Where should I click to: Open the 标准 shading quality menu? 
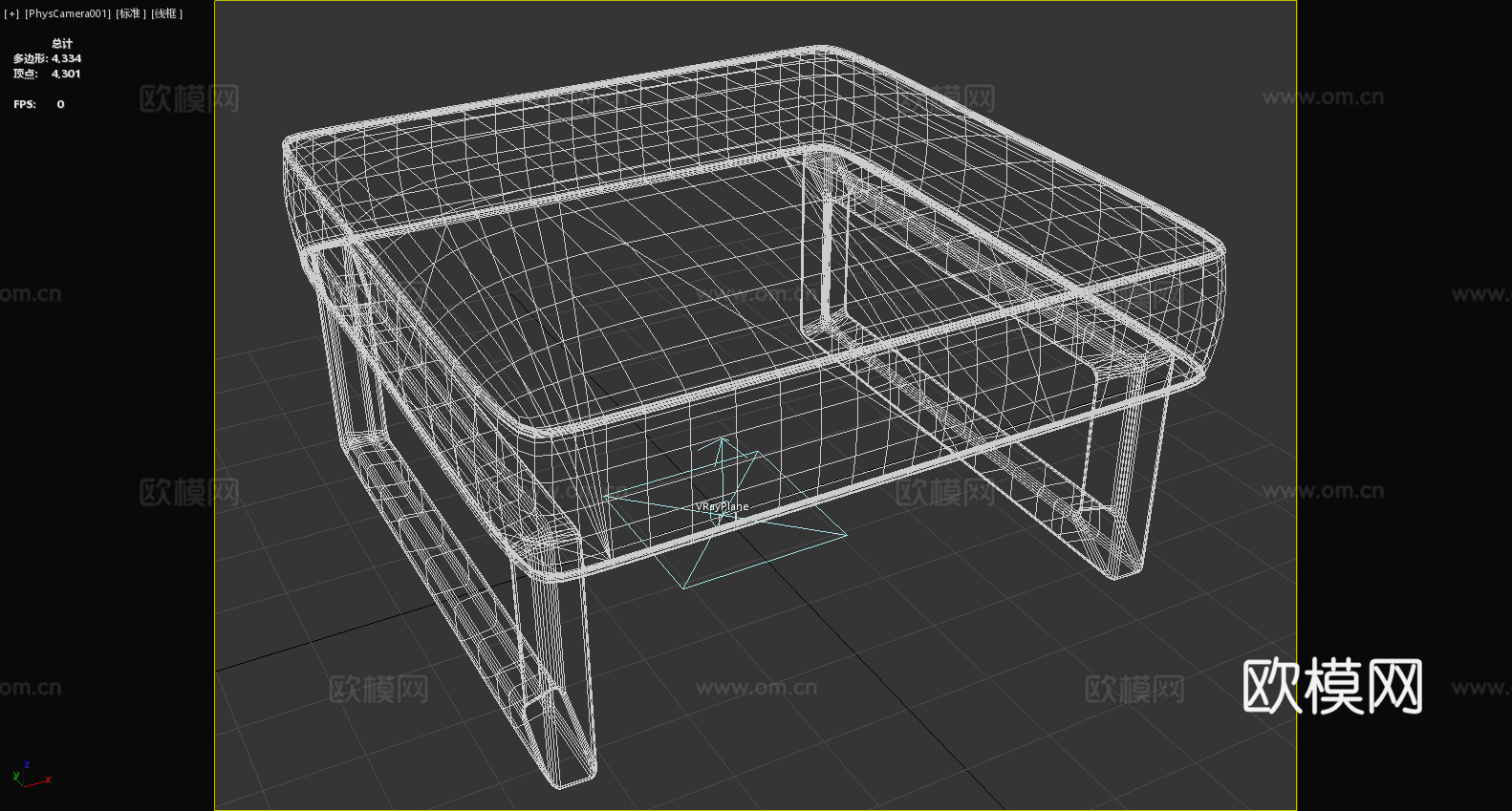tap(131, 13)
